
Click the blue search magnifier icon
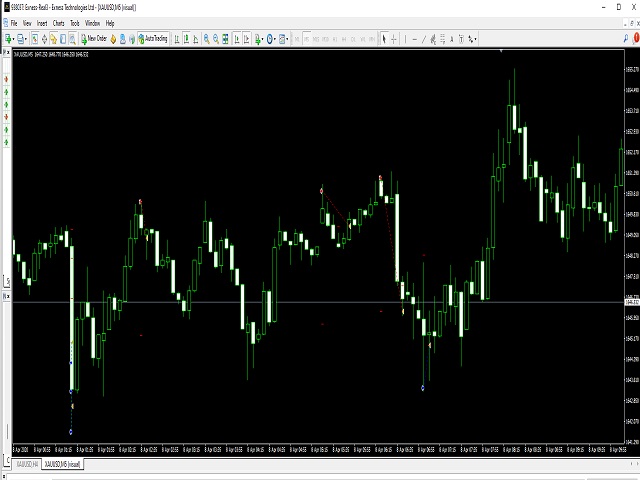click(626, 39)
